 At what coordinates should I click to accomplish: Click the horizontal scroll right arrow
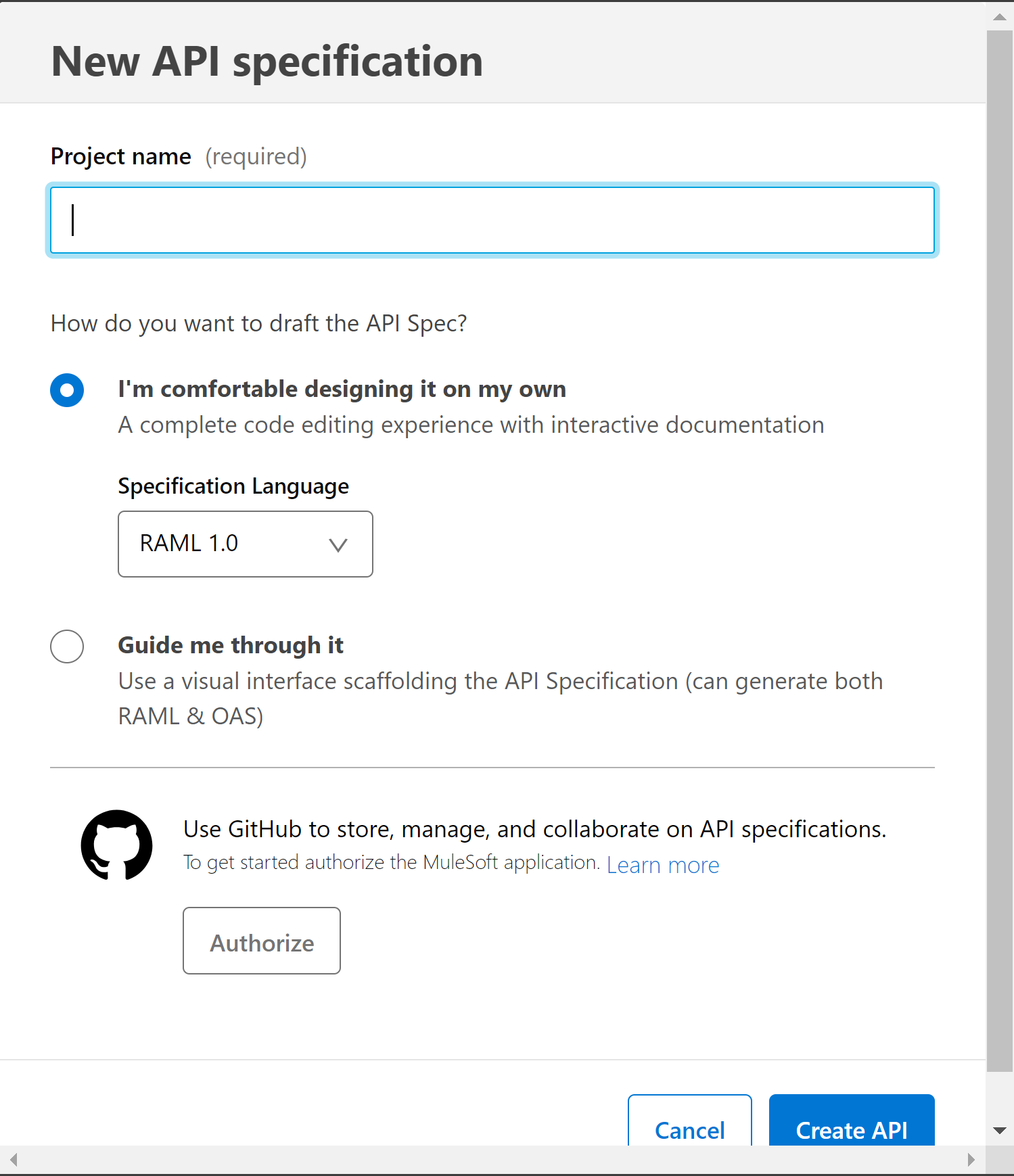click(x=971, y=1160)
